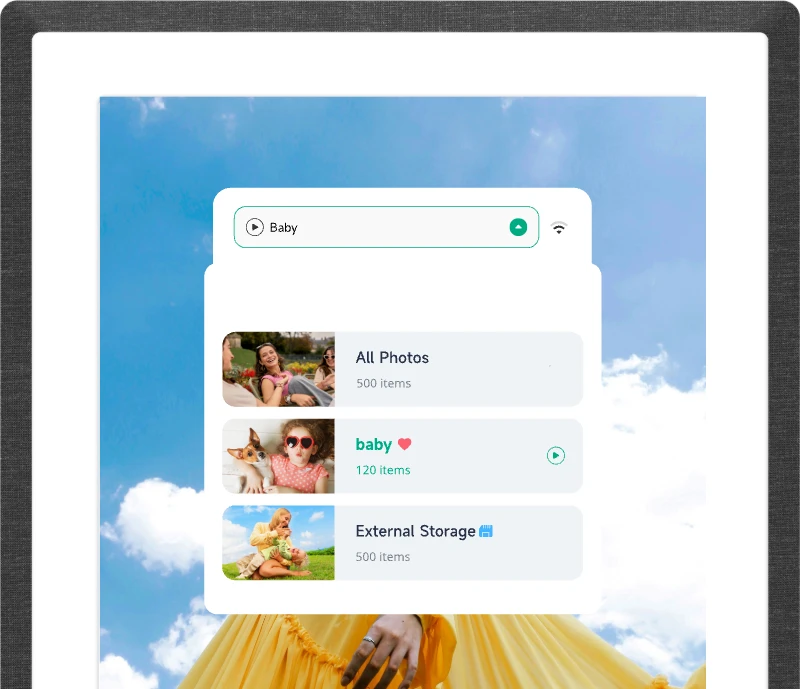Click the 500 items under External Storage
The width and height of the screenshot is (800, 689).
[383, 557]
